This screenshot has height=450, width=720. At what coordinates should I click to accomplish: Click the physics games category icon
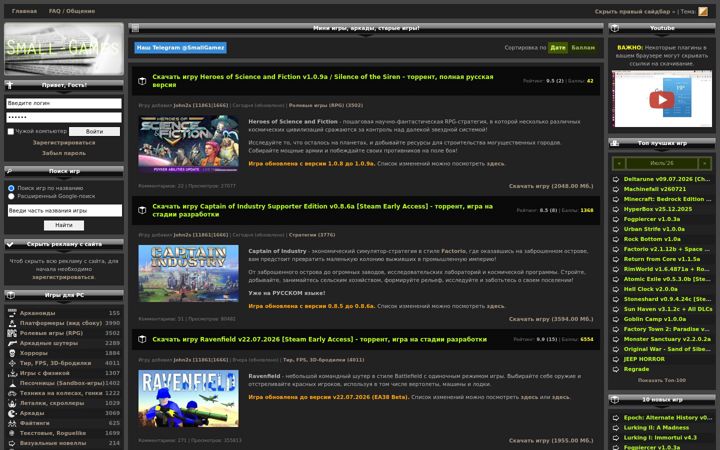[x=12, y=373]
